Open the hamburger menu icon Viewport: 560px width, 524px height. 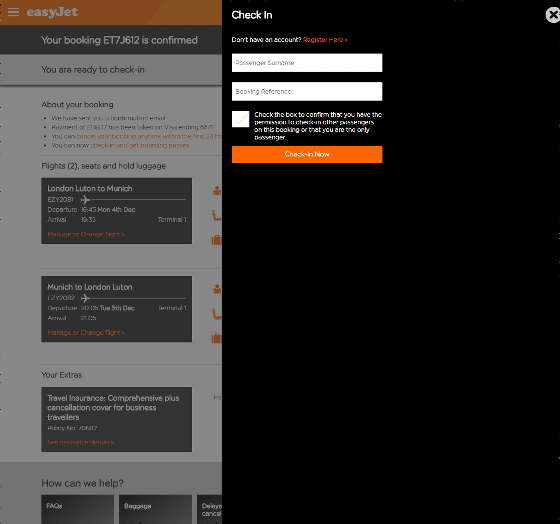pyautogui.click(x=13, y=12)
